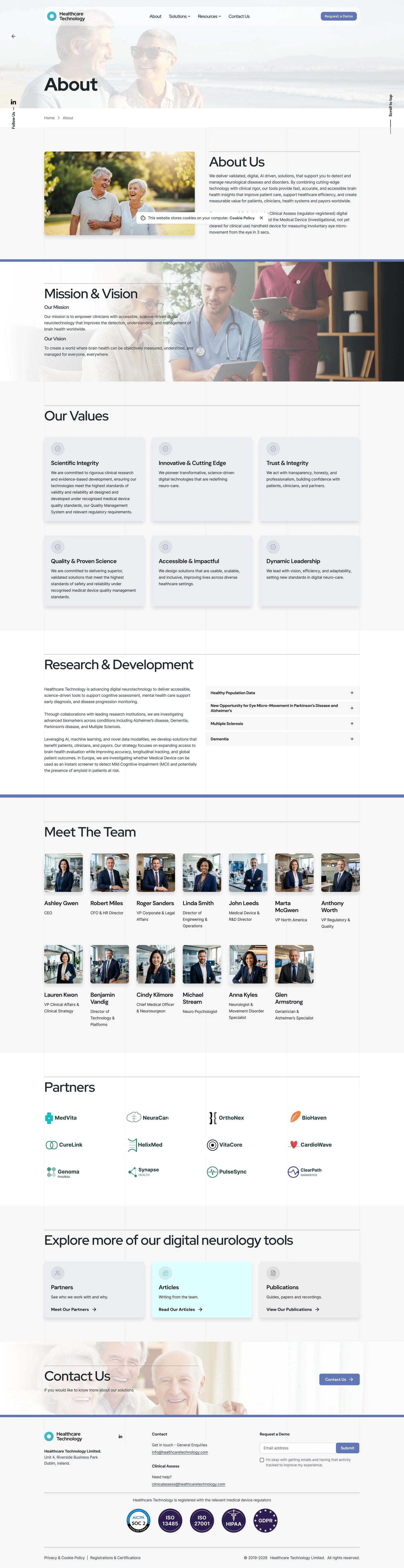404x1568 pixels.
Task: Click the HelixMed partner logo
Action: 145,1145
